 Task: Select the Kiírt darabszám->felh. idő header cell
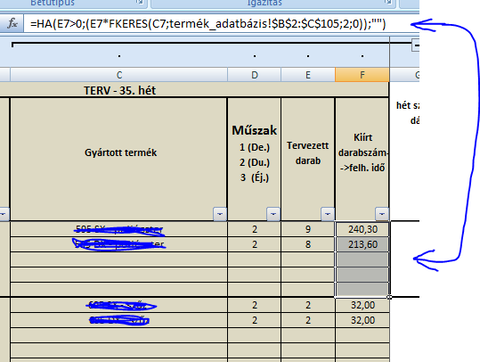362,159
